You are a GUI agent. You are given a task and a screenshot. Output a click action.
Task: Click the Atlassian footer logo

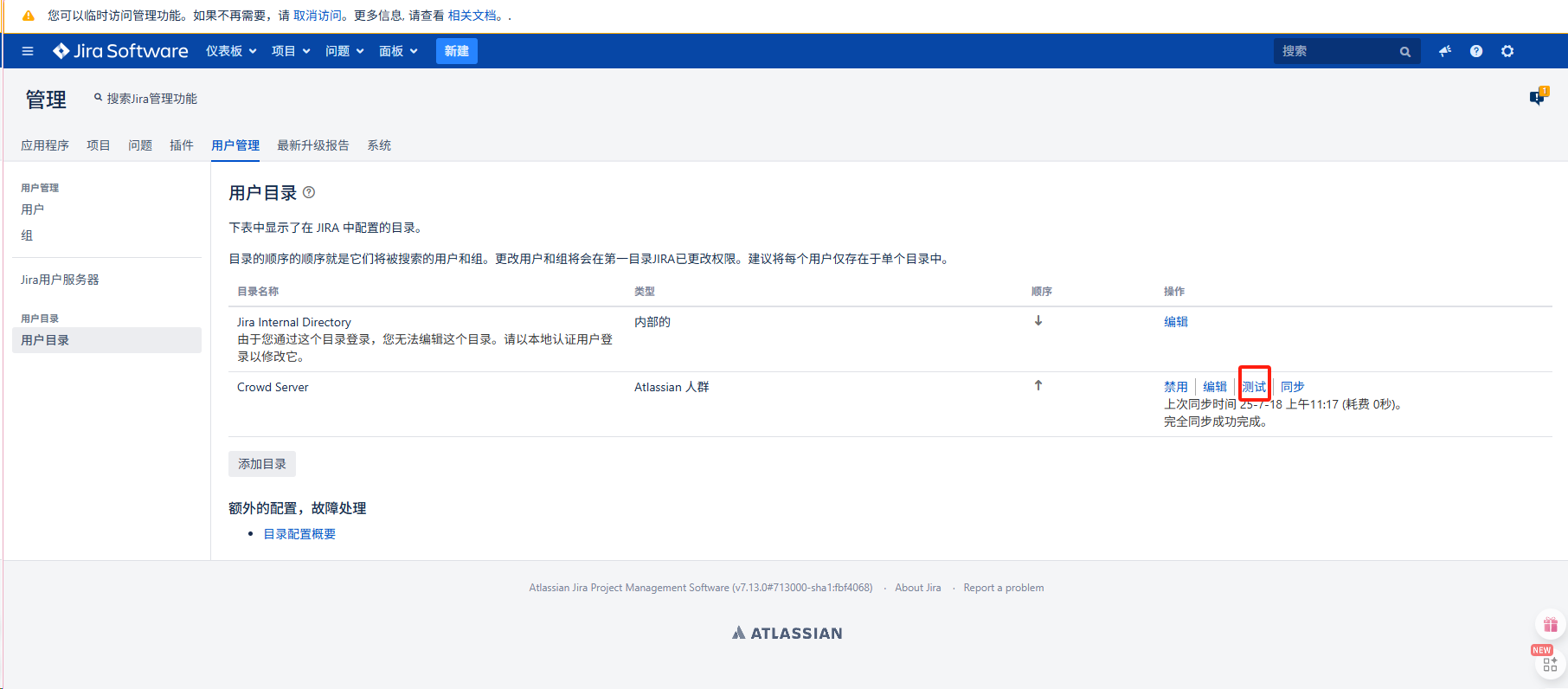tap(787, 633)
